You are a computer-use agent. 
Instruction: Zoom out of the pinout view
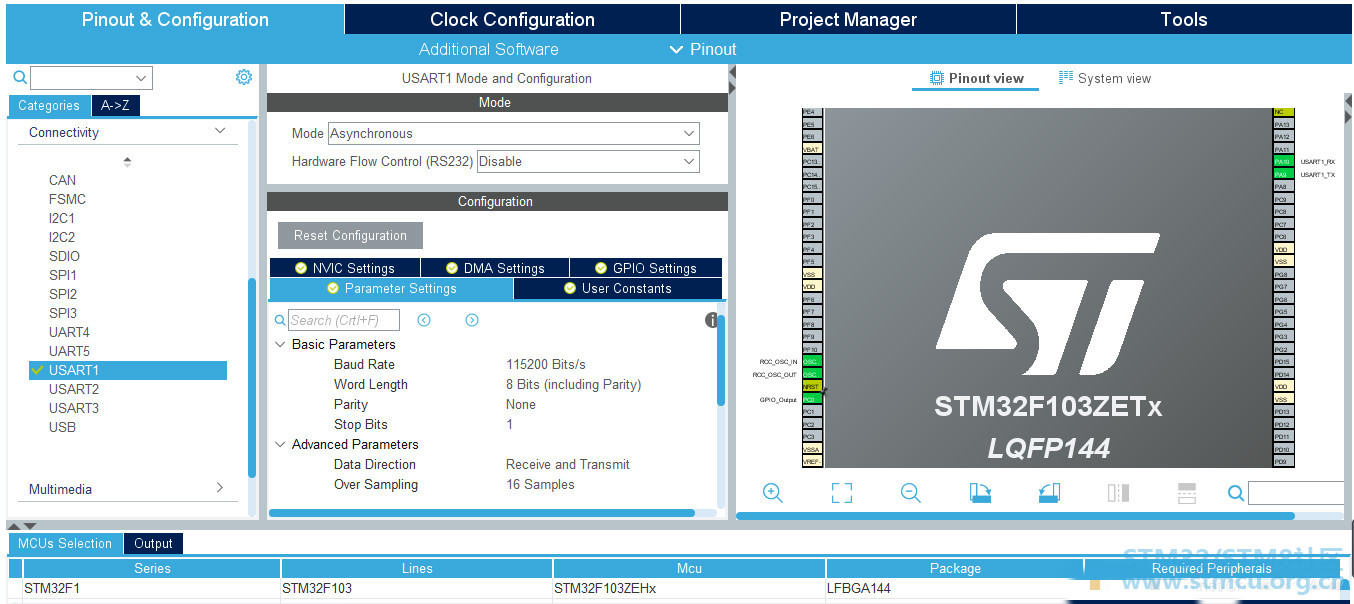[910, 492]
